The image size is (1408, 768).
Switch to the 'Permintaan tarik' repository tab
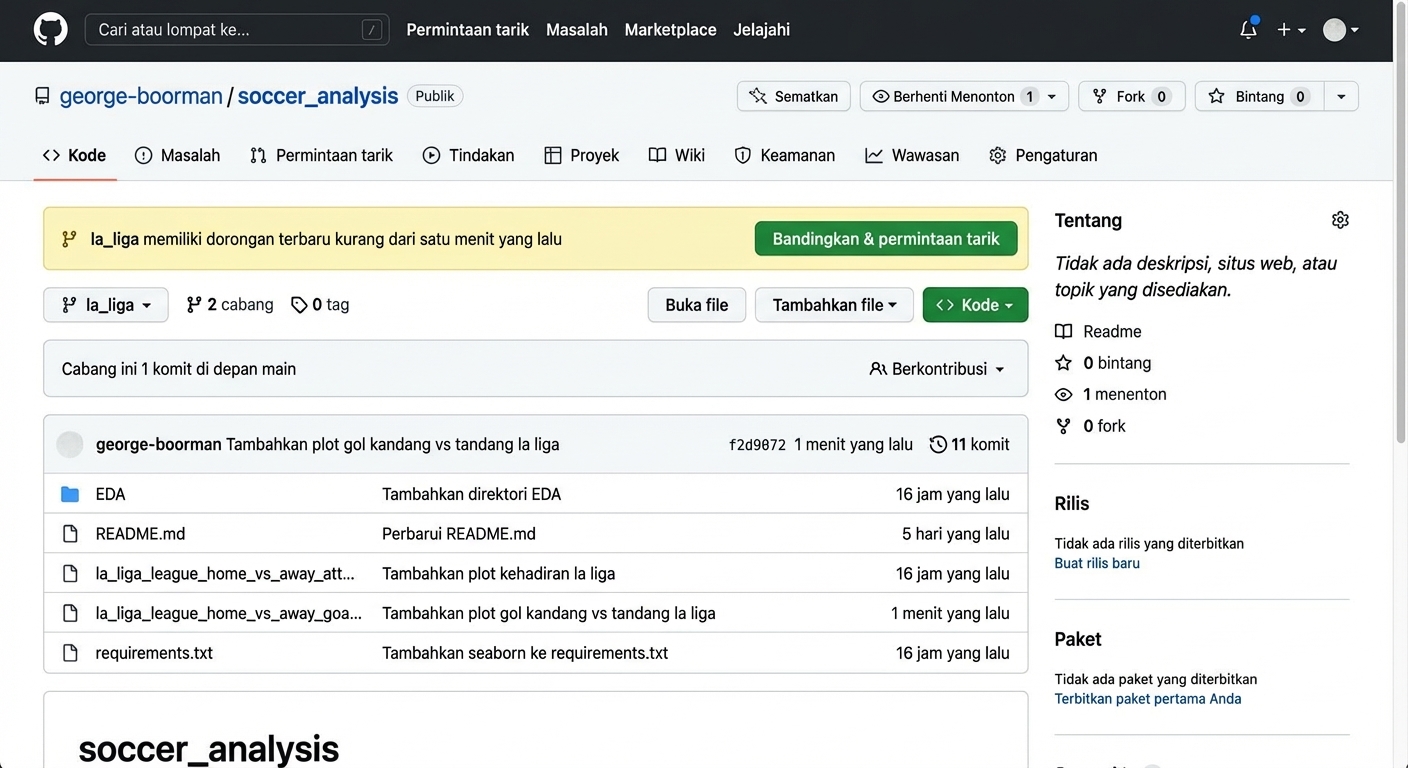(x=322, y=155)
